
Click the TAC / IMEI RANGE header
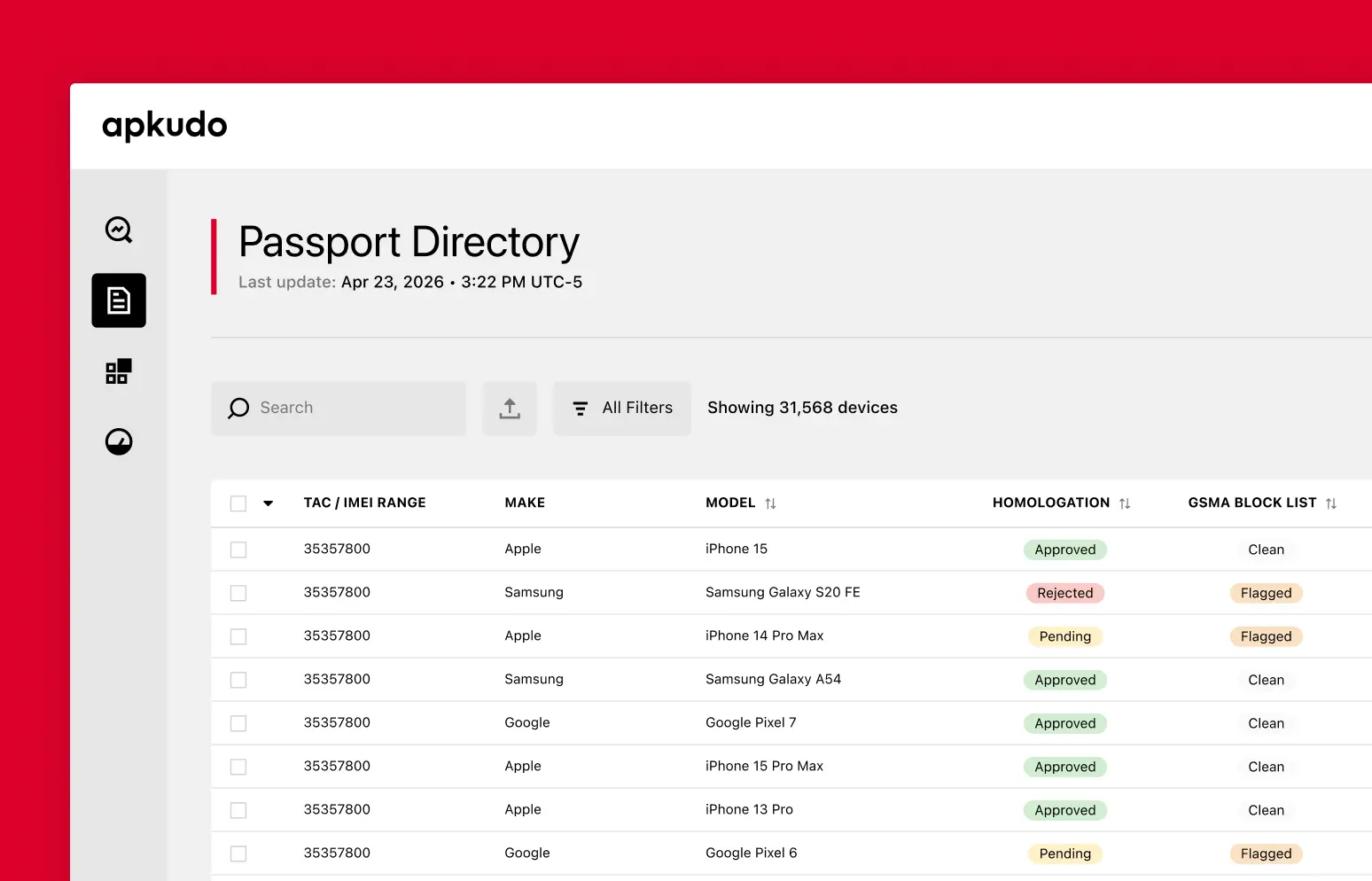(364, 503)
